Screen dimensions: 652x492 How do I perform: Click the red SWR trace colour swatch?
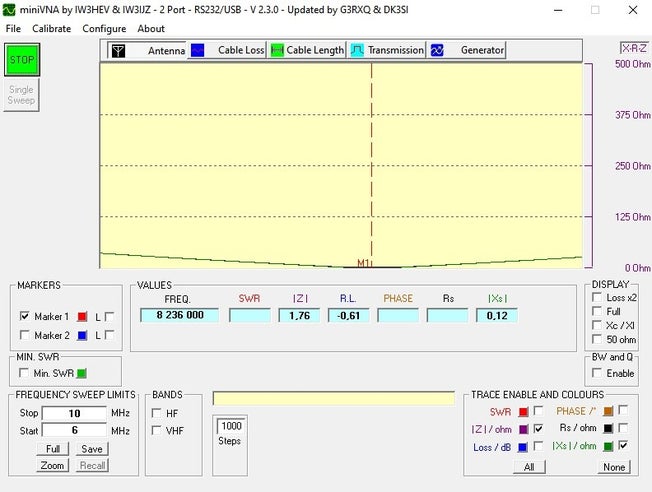click(522, 411)
